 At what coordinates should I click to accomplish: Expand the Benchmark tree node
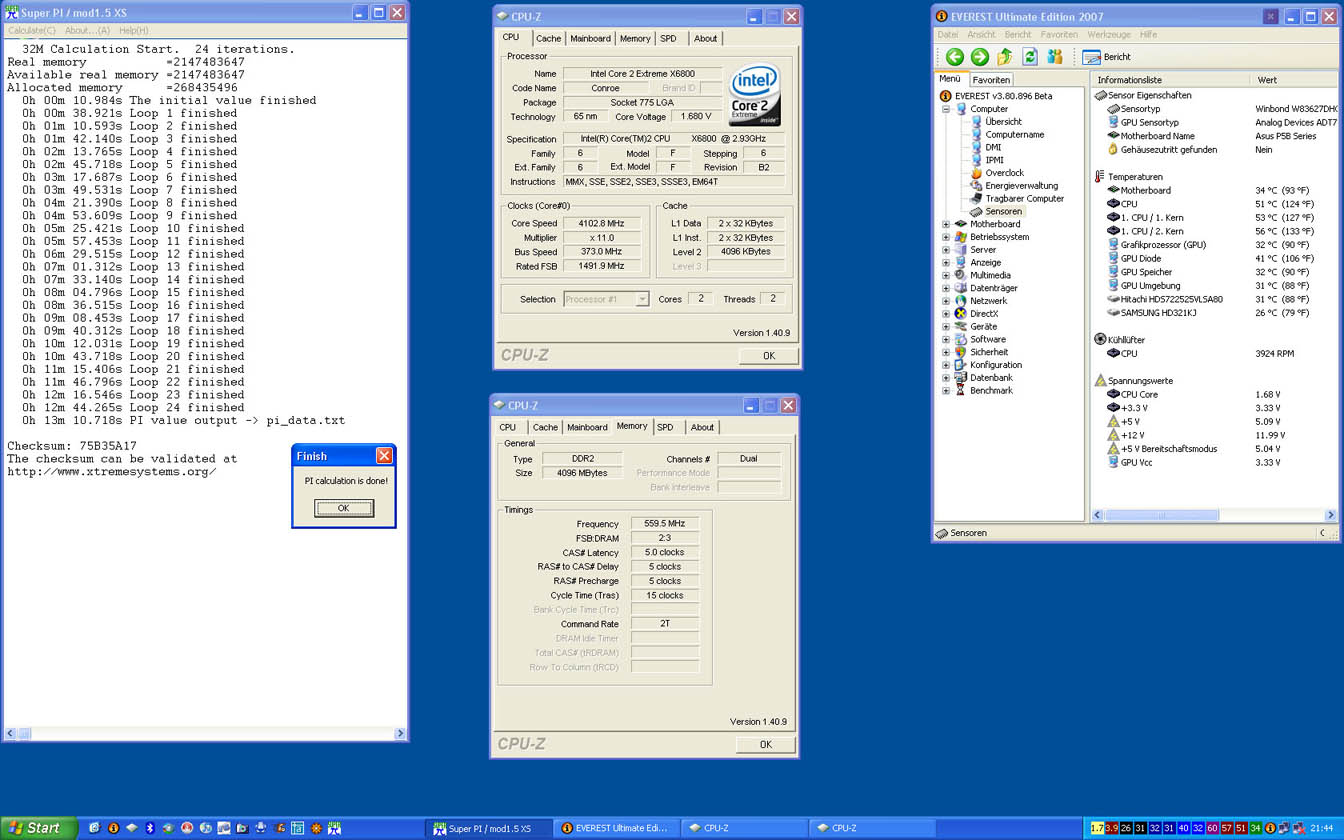[945, 391]
